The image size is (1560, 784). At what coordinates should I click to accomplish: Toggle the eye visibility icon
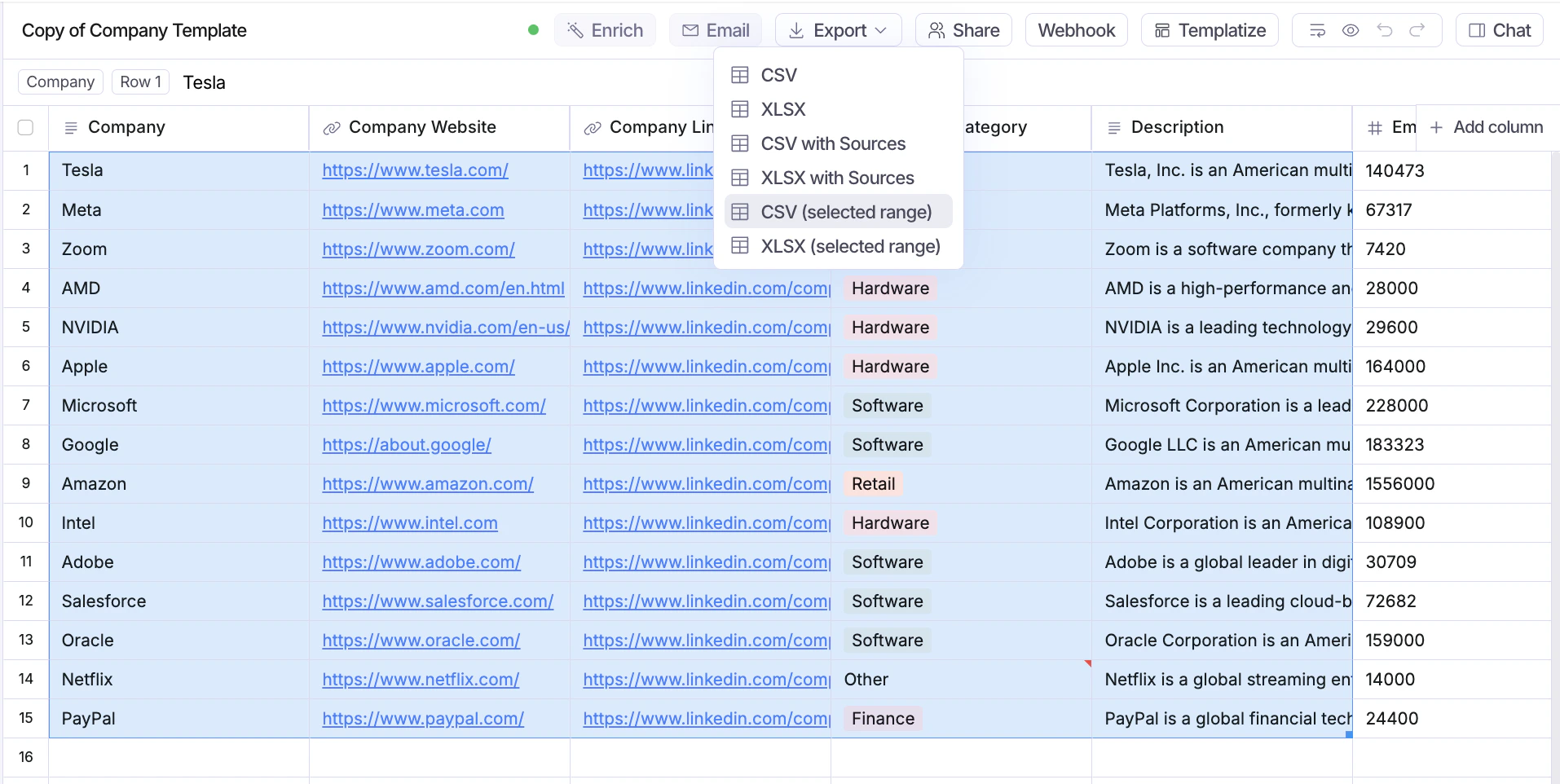(1351, 30)
